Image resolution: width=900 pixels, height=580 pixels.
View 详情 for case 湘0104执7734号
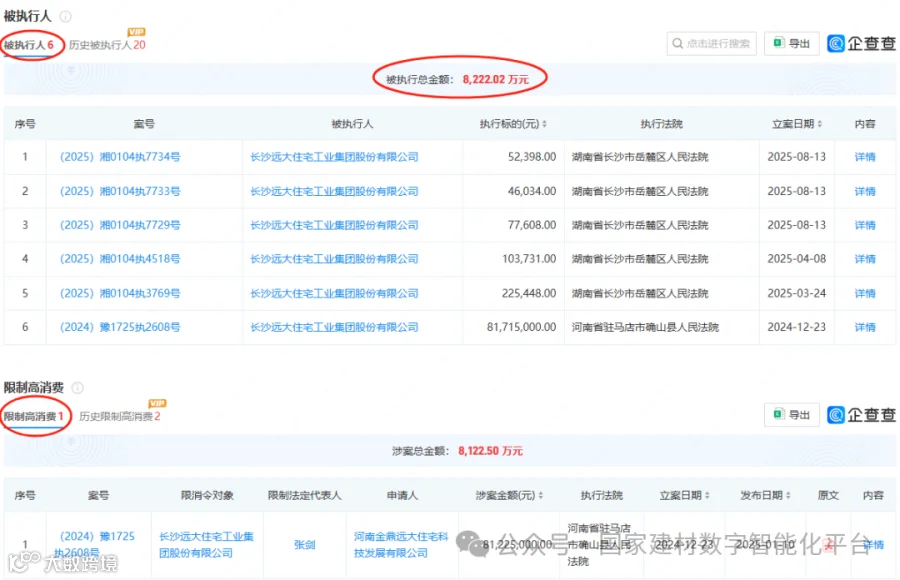click(864, 157)
